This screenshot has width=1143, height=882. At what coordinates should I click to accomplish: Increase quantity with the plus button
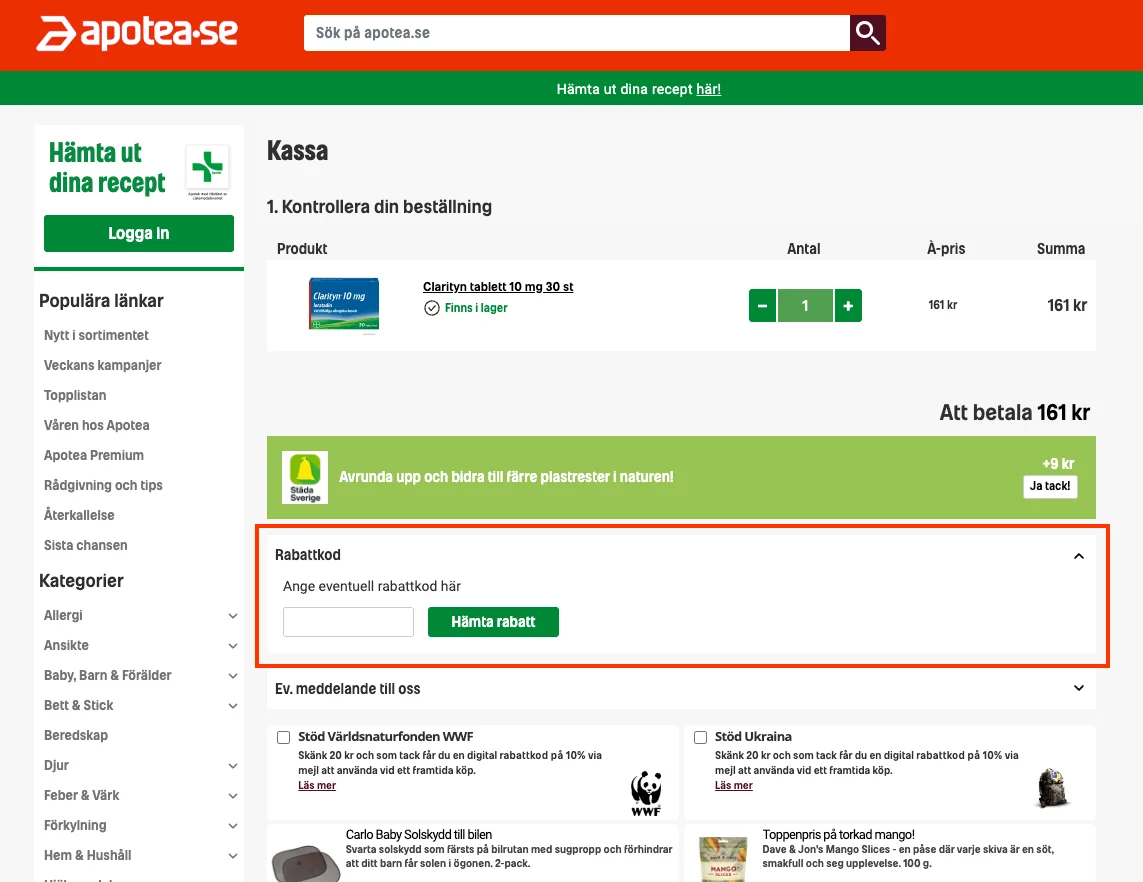848,305
